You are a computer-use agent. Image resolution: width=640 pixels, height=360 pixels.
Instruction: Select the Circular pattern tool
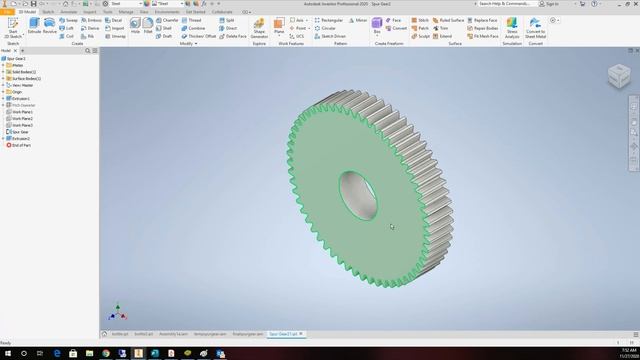click(324, 28)
